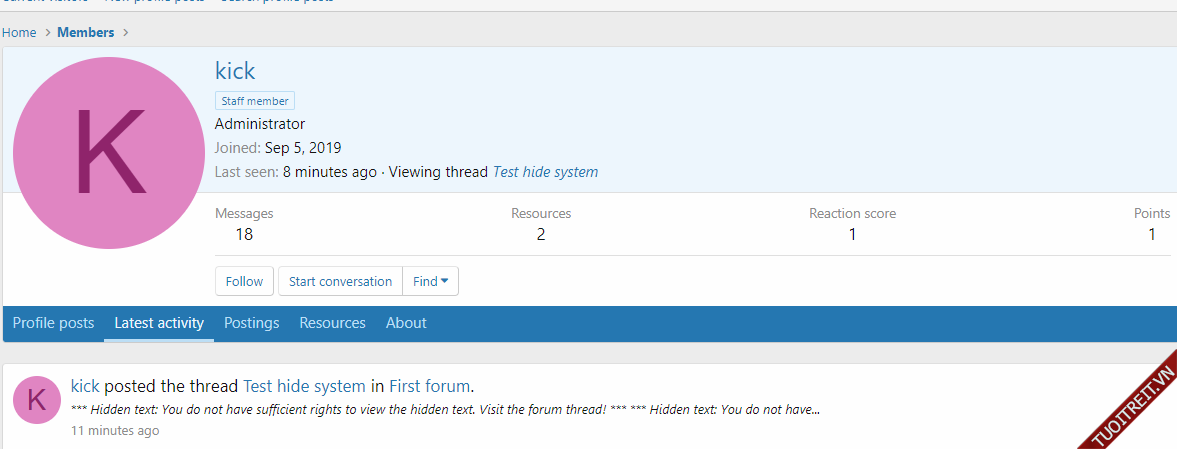Open the Postings tab
This screenshot has height=449, width=1177.
click(x=251, y=323)
